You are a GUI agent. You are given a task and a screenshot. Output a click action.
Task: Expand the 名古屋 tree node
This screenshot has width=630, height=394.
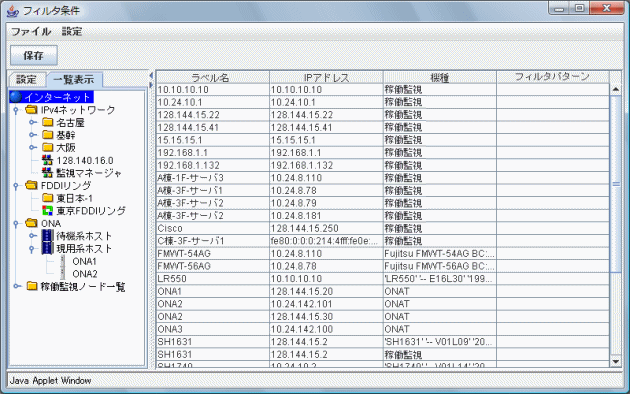[33, 122]
